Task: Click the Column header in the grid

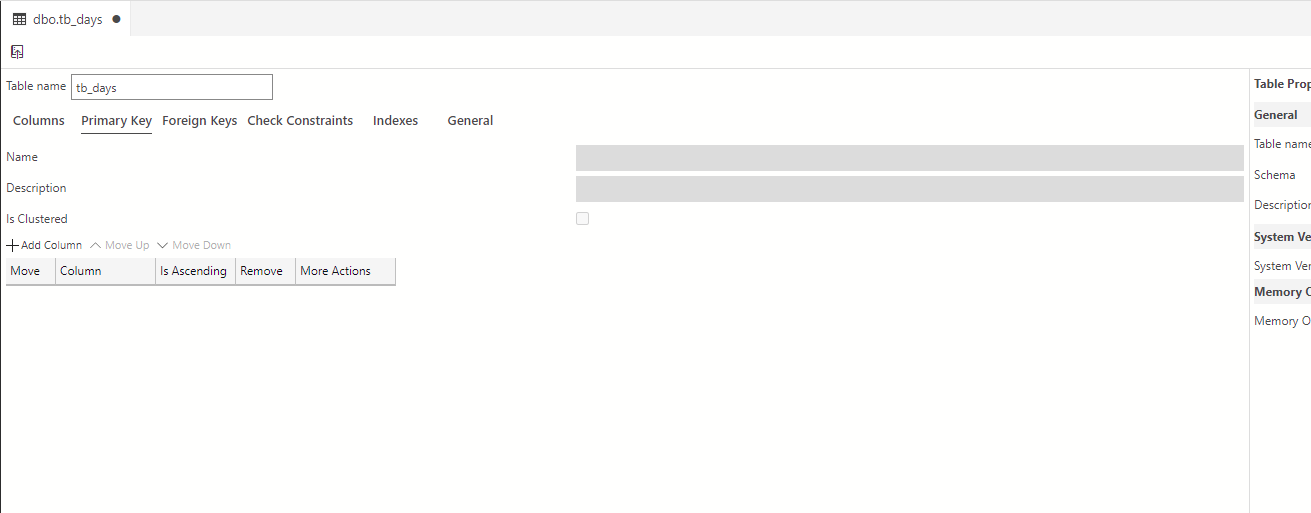Action: point(106,271)
